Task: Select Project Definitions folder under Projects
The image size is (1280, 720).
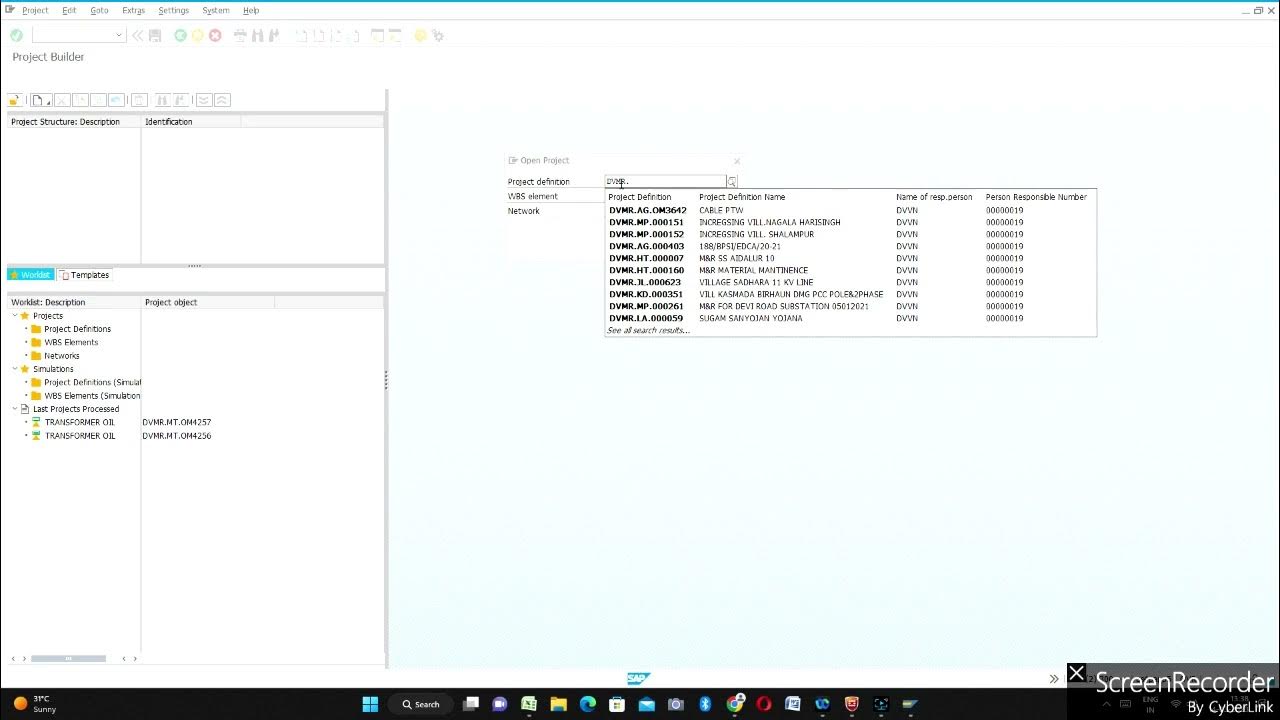Action: [77, 329]
